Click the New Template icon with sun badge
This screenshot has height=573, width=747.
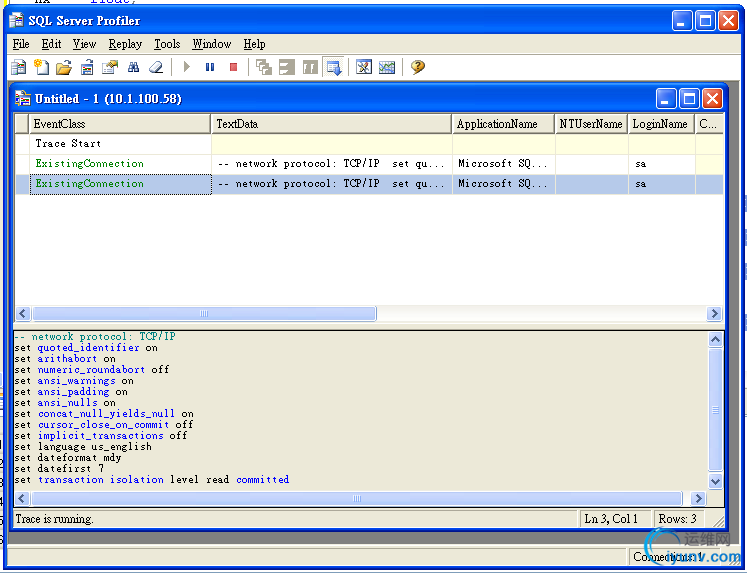click(41, 67)
